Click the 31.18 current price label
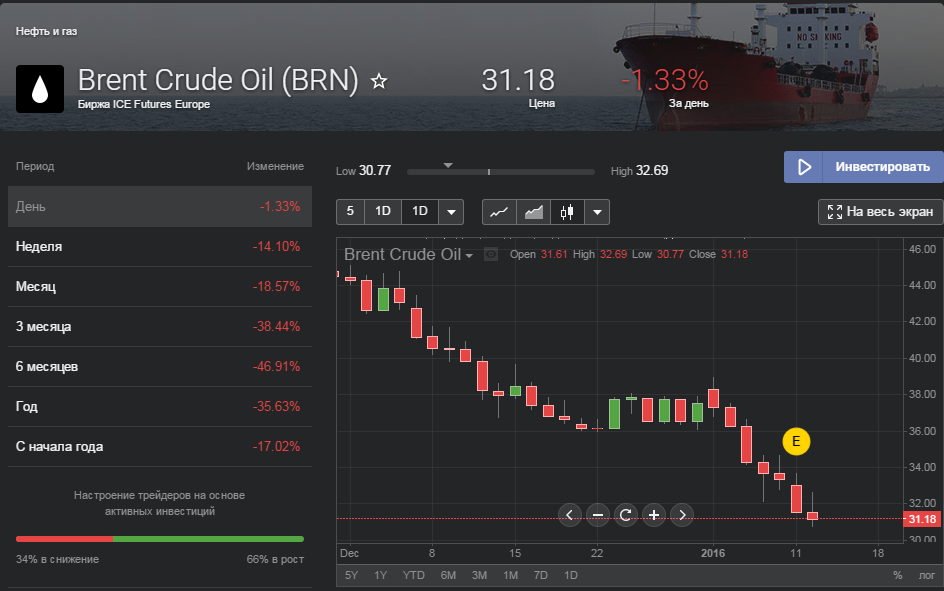 (x=922, y=519)
